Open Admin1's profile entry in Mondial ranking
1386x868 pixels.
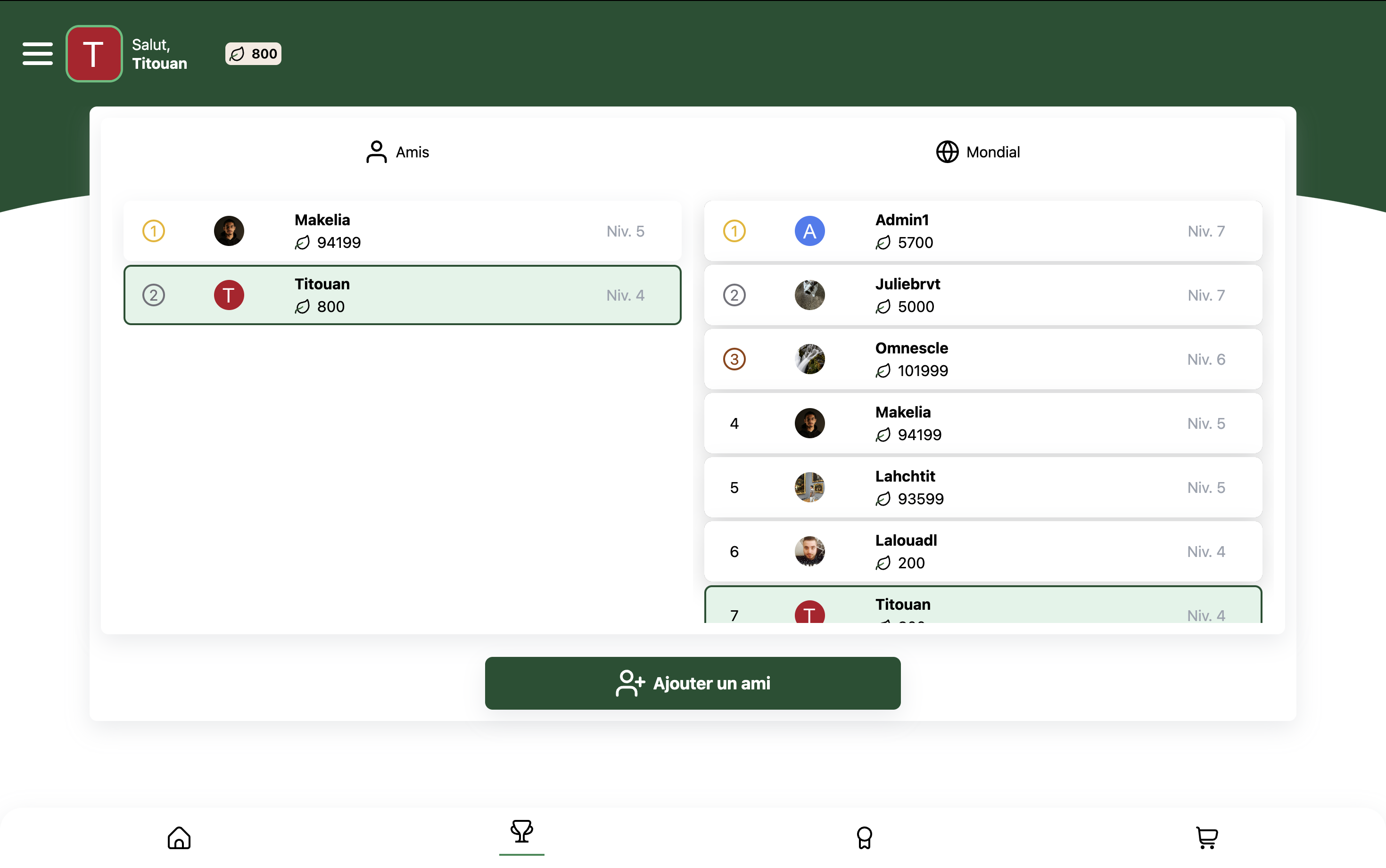tap(982, 231)
